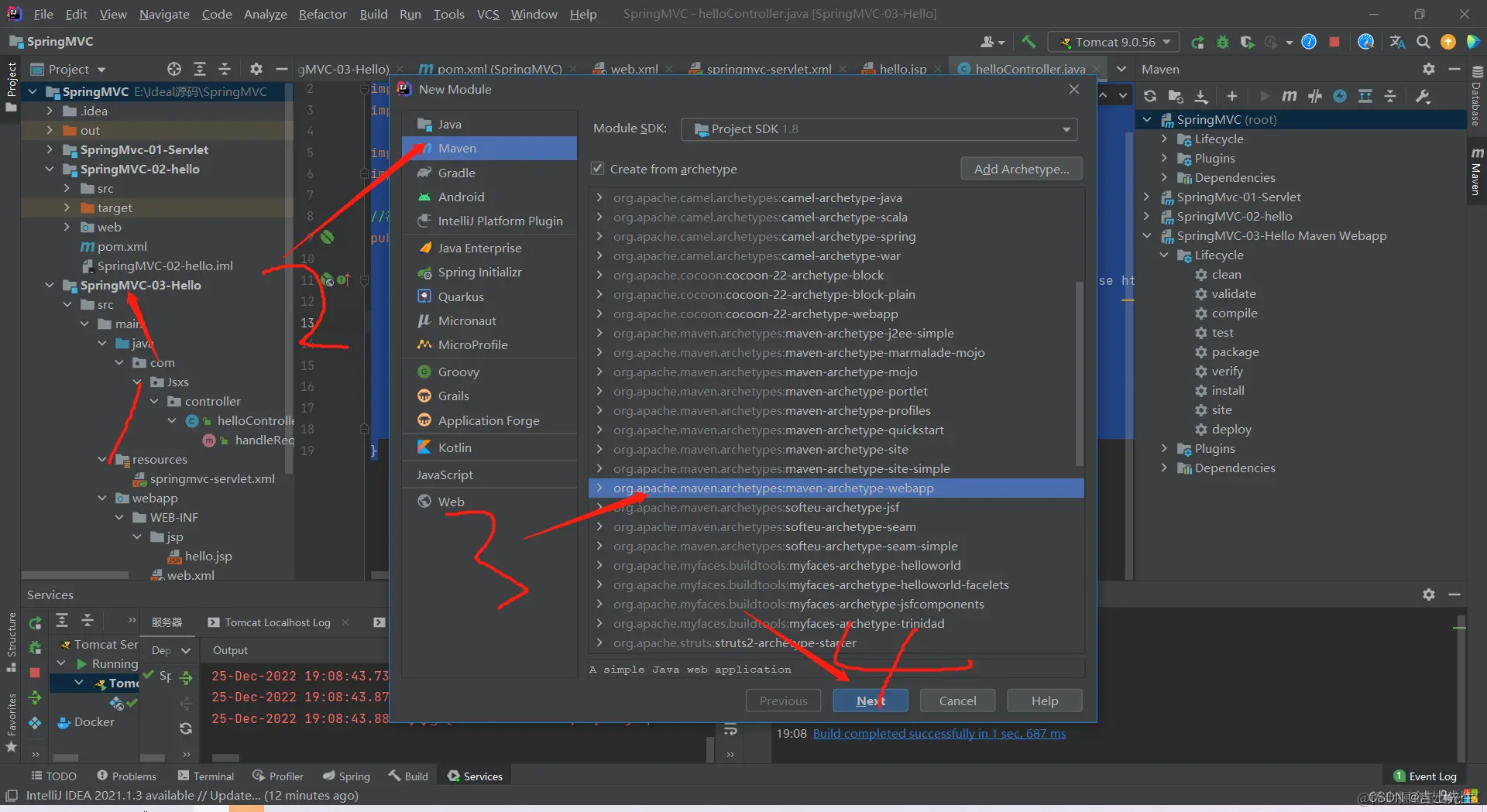1487x812 pixels.
Task: Open the Refactor menu
Action: coord(322,14)
